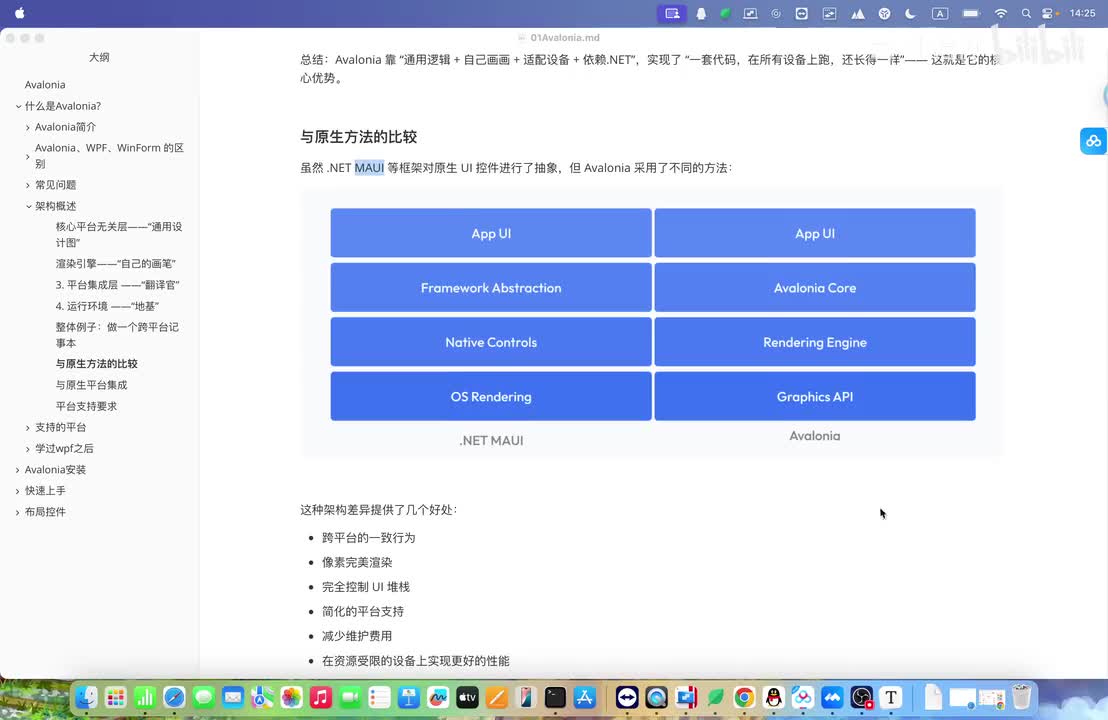
Task: Expand the 快速上手 outline section
Action: 18,491
